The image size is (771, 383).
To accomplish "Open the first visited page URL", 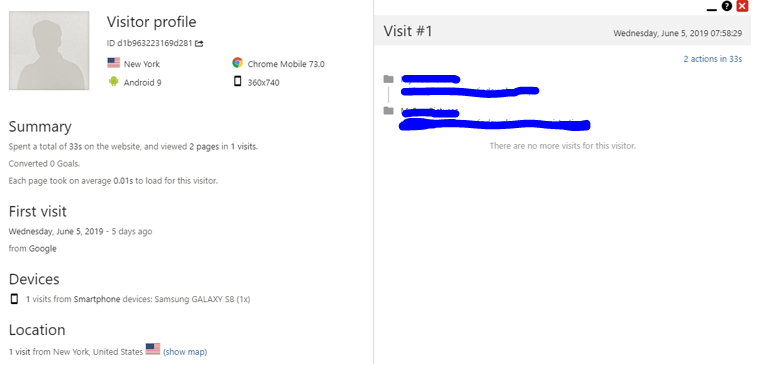I will click(470, 91).
